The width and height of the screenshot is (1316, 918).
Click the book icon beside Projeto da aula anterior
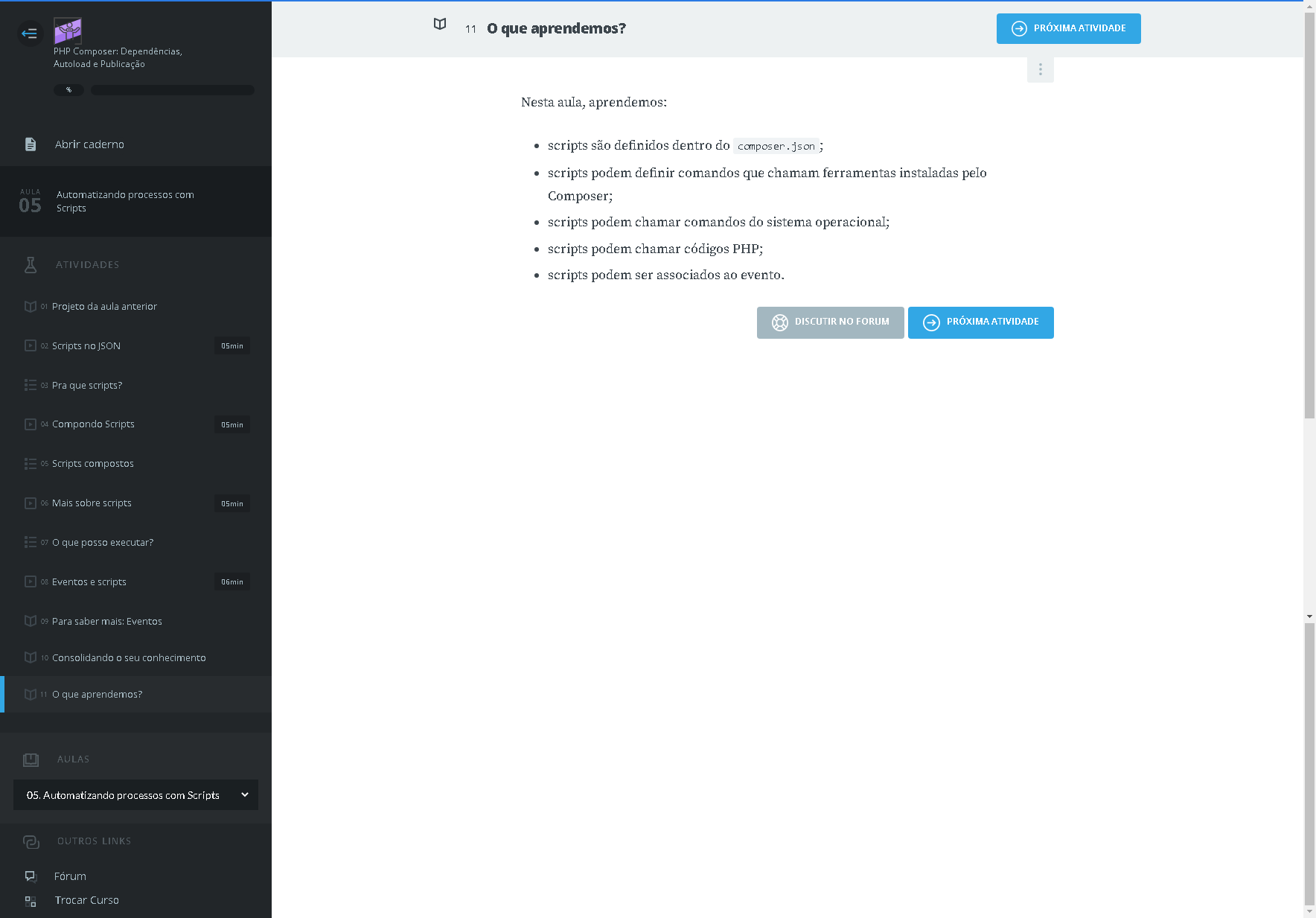coord(31,307)
